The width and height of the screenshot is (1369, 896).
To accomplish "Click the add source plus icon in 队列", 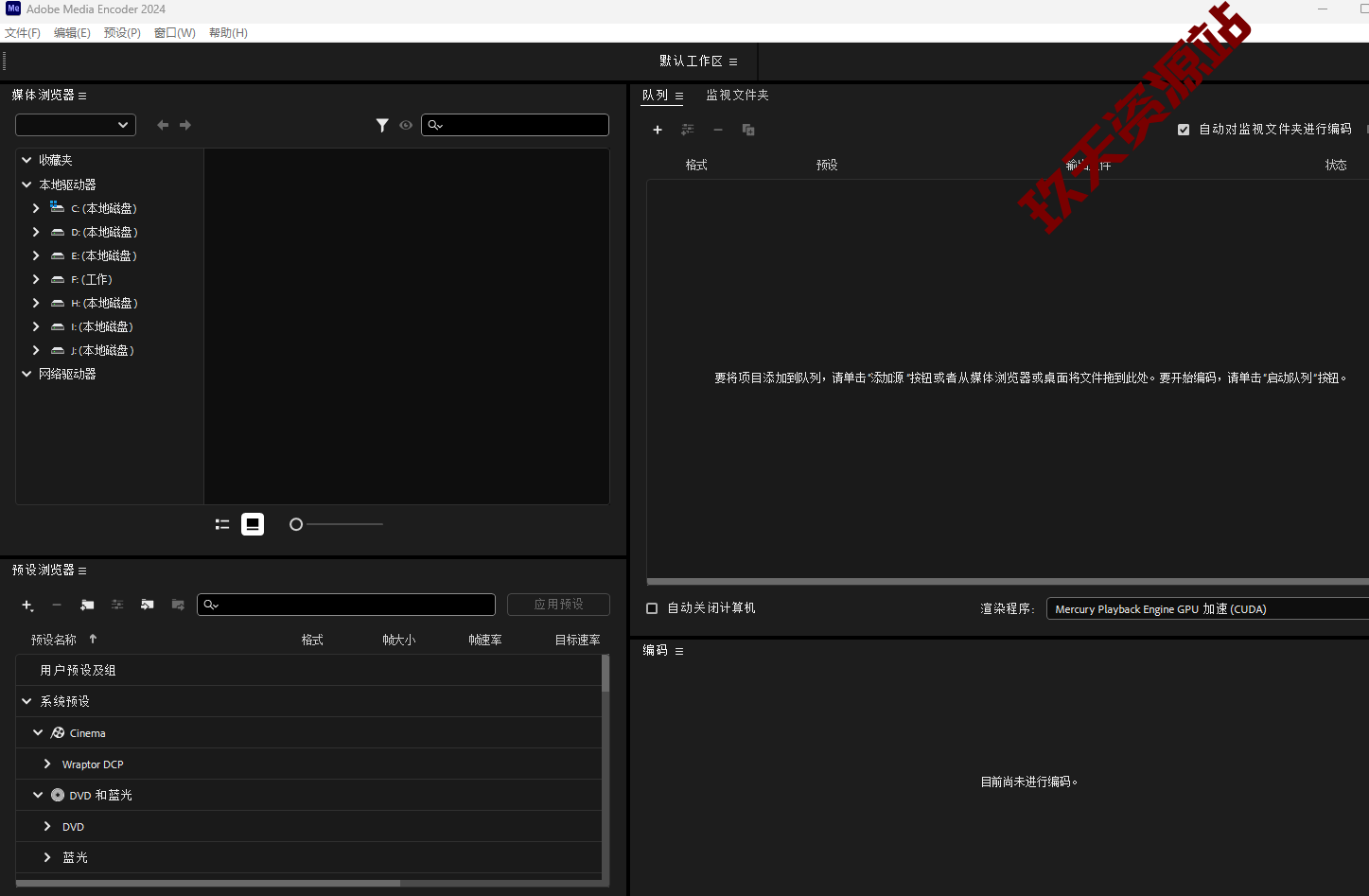I will tap(658, 130).
